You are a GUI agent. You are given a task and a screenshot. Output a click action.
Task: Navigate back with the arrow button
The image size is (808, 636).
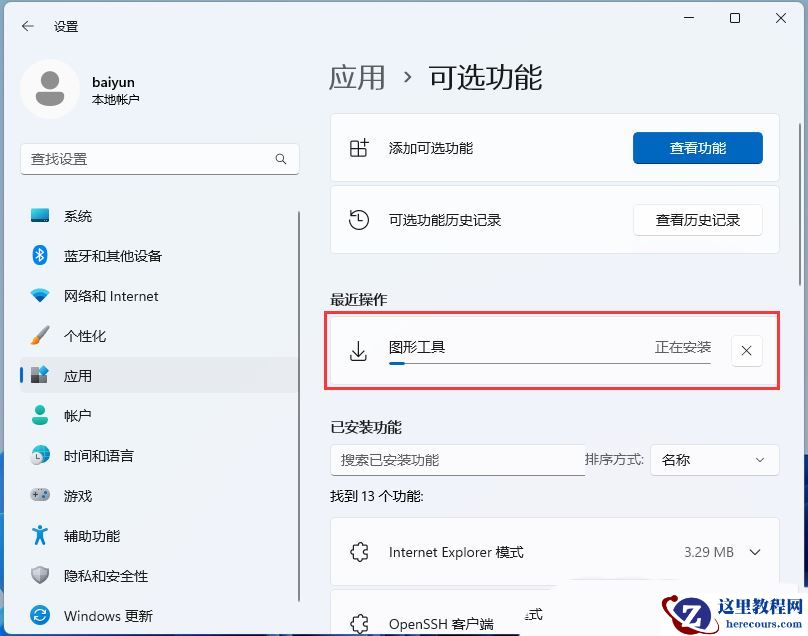27,27
